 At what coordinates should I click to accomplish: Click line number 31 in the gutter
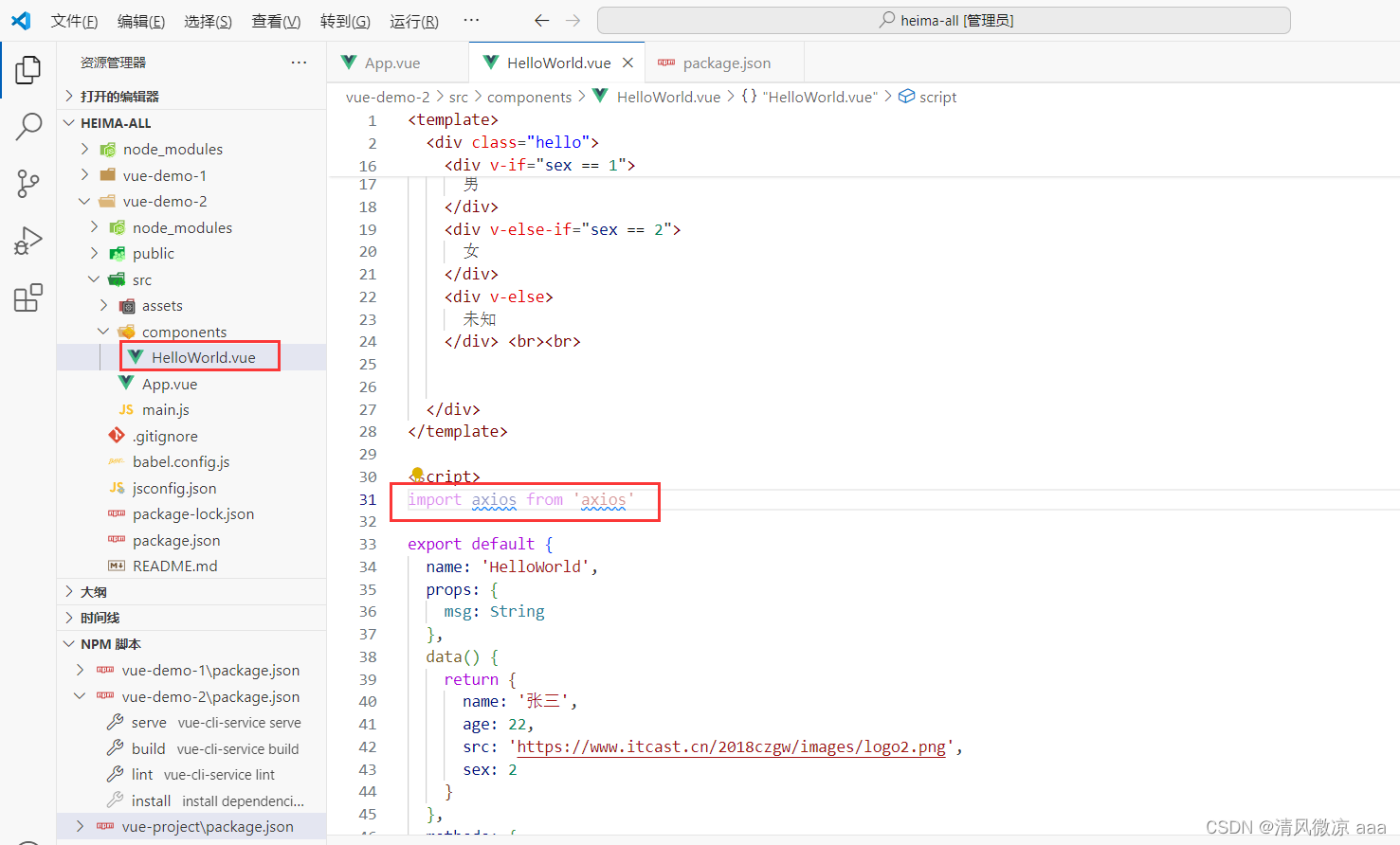click(x=368, y=499)
